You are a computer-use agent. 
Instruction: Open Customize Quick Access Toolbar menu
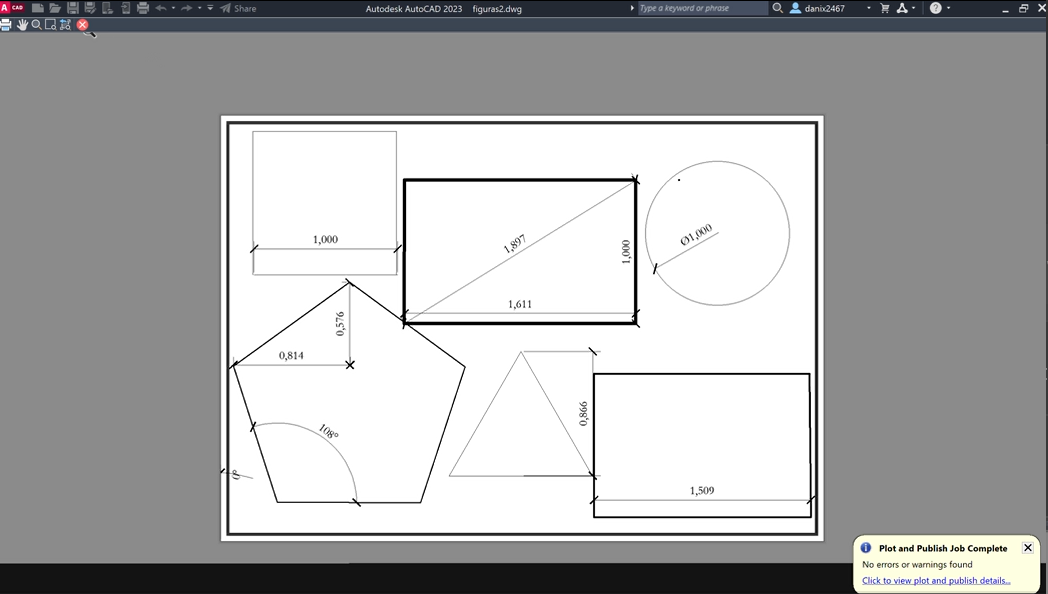[x=210, y=8]
